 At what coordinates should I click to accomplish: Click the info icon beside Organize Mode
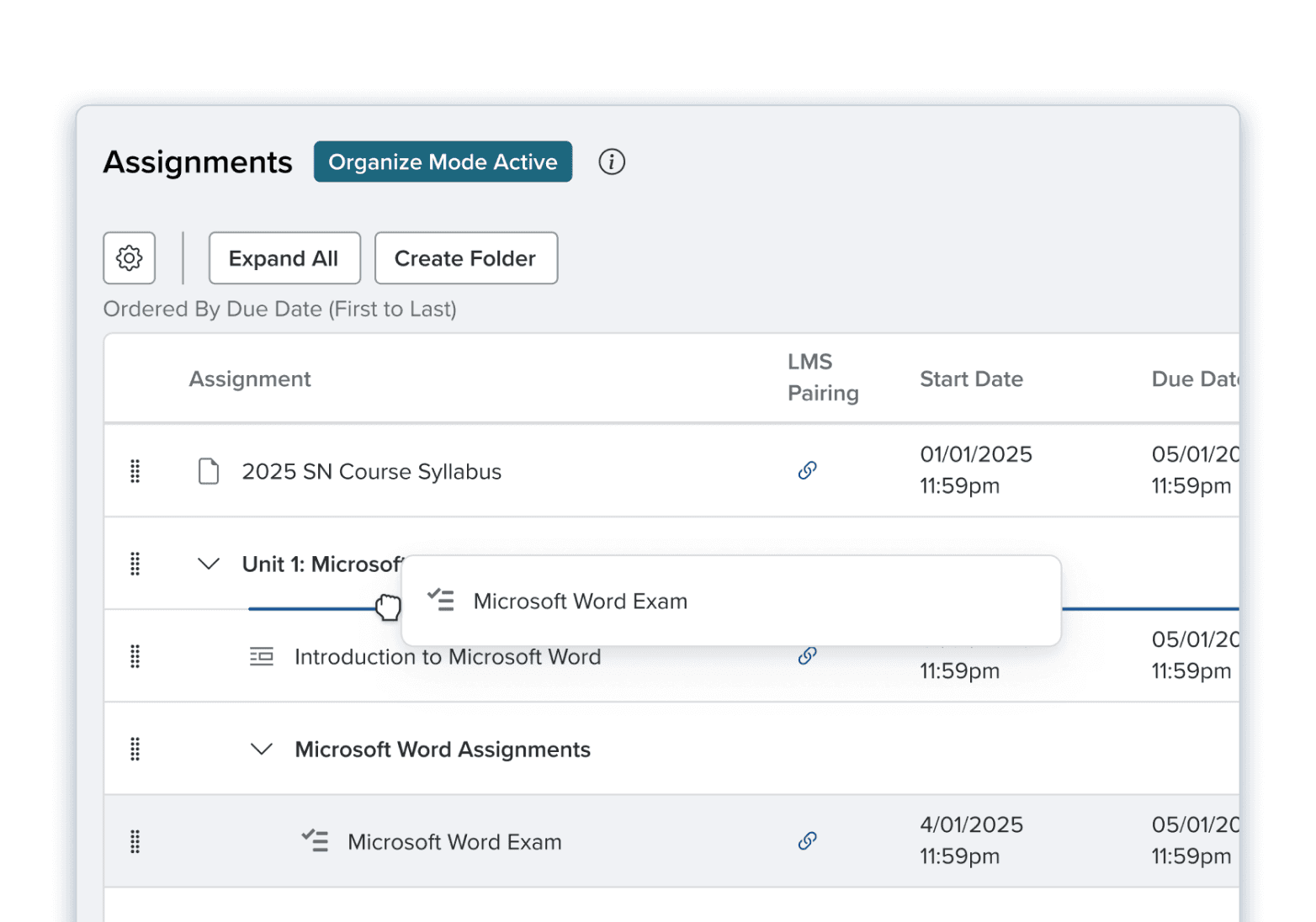[x=612, y=162]
